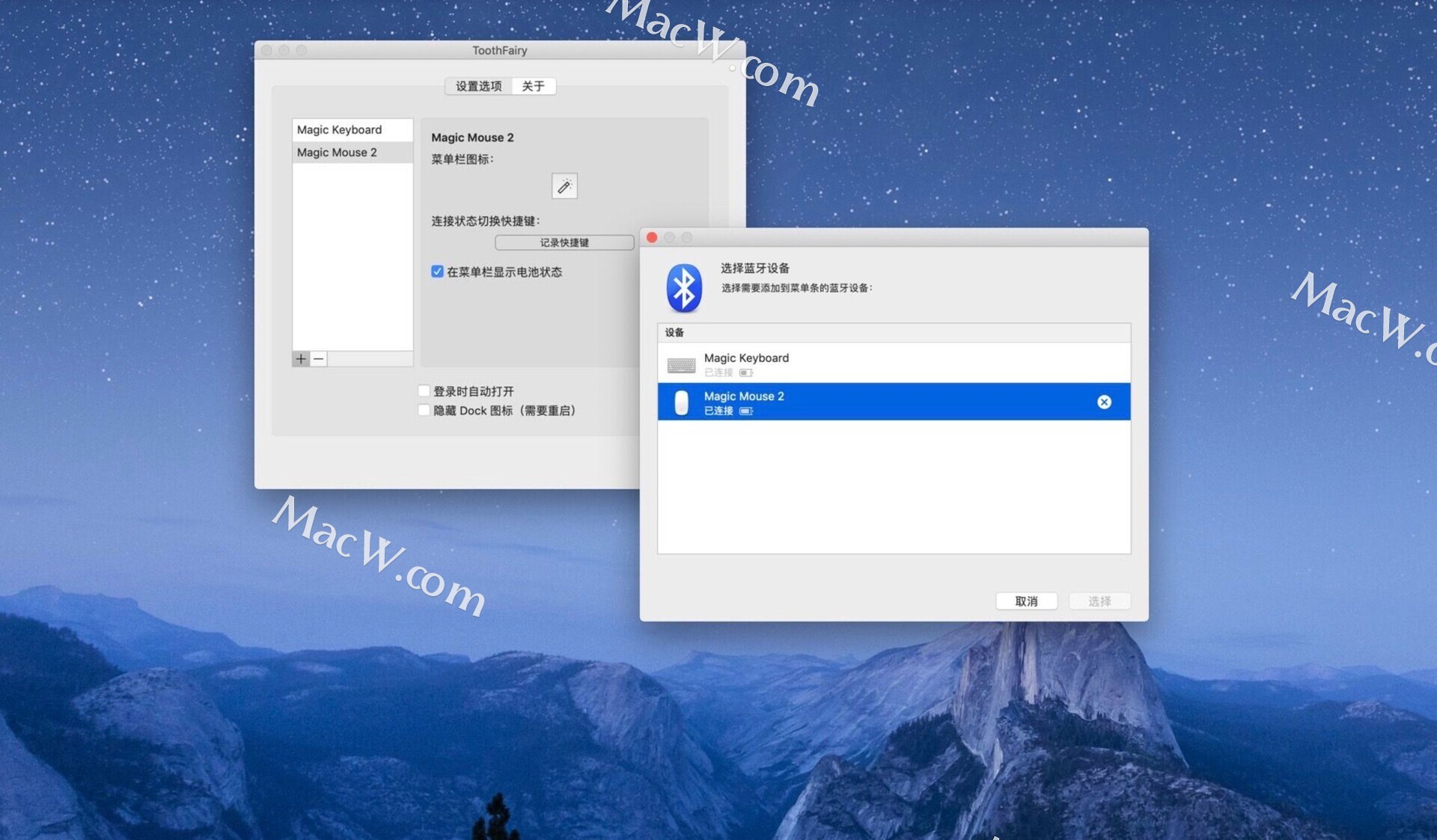
Task: Switch to the 设置选项 tab
Action: point(478,86)
